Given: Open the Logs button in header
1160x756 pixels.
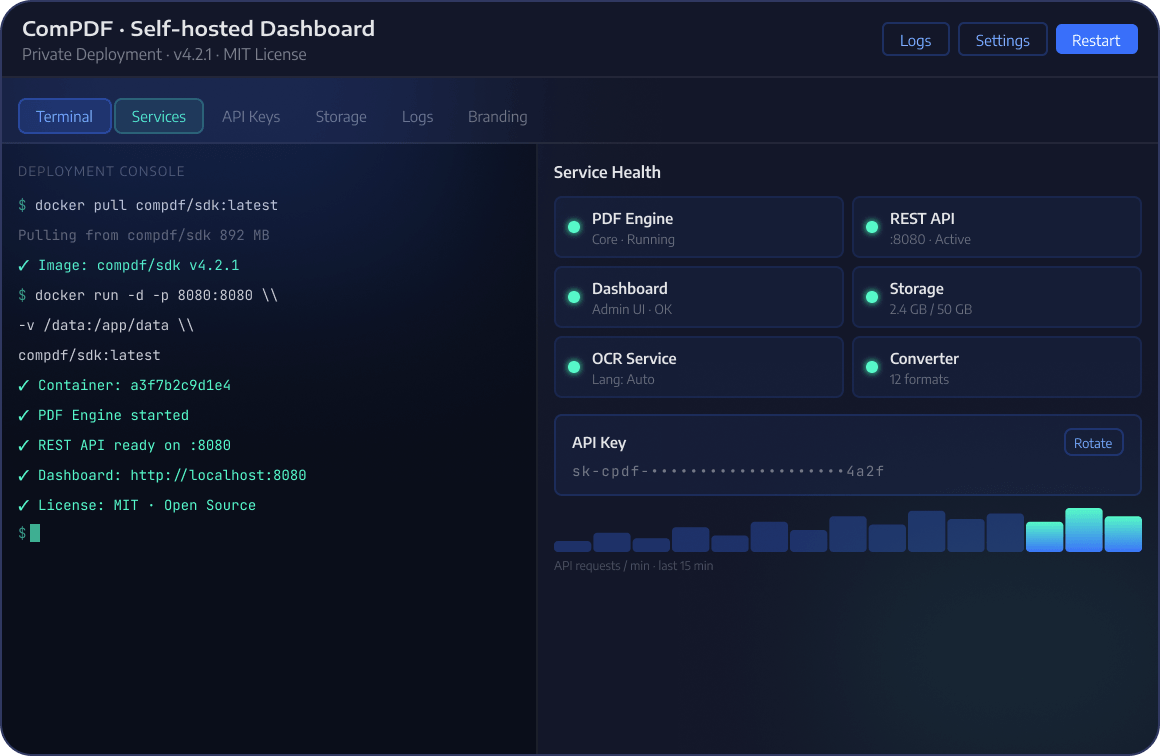Looking at the screenshot, I should 915,40.
